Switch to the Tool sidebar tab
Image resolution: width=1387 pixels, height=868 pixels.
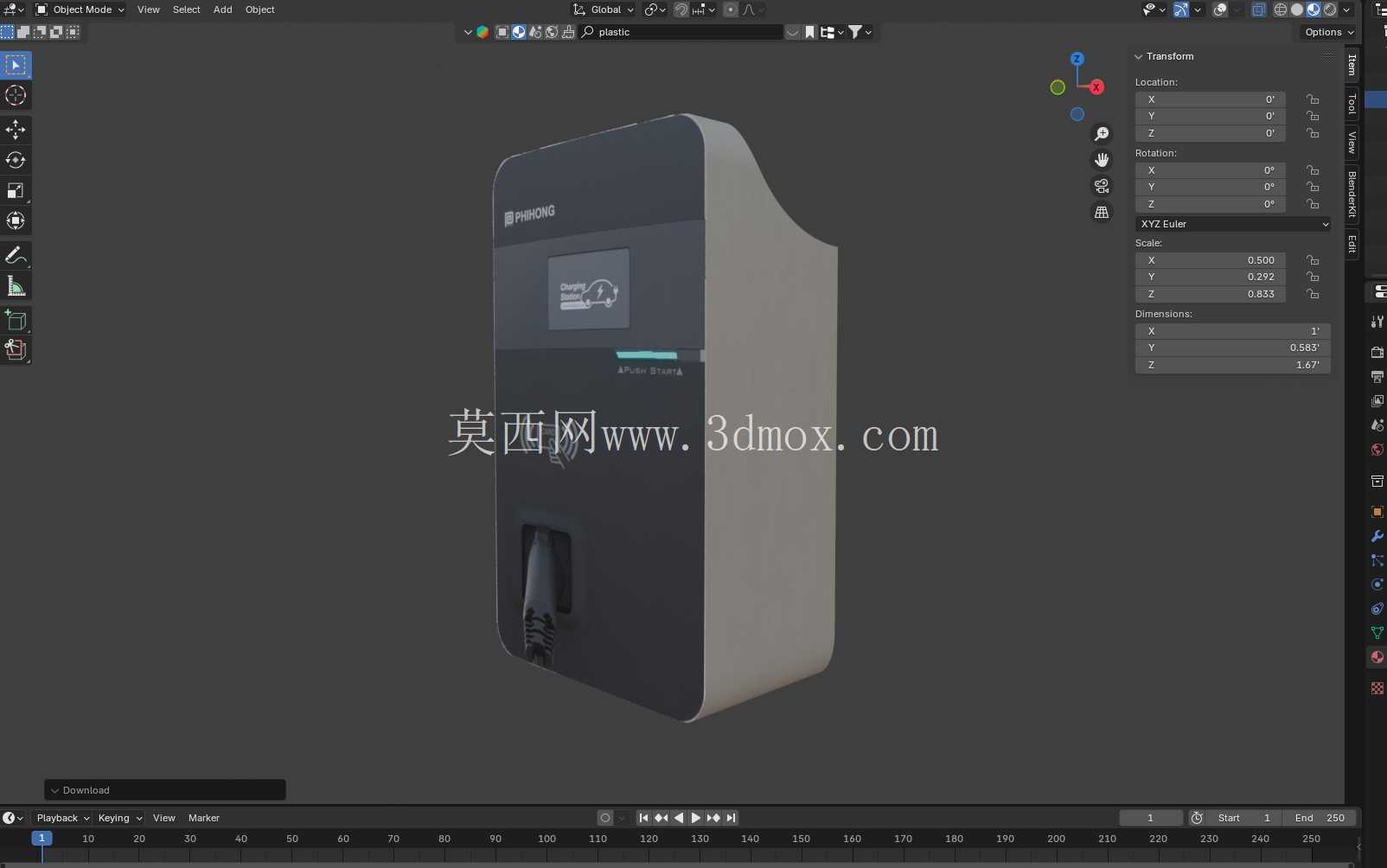[x=1352, y=104]
